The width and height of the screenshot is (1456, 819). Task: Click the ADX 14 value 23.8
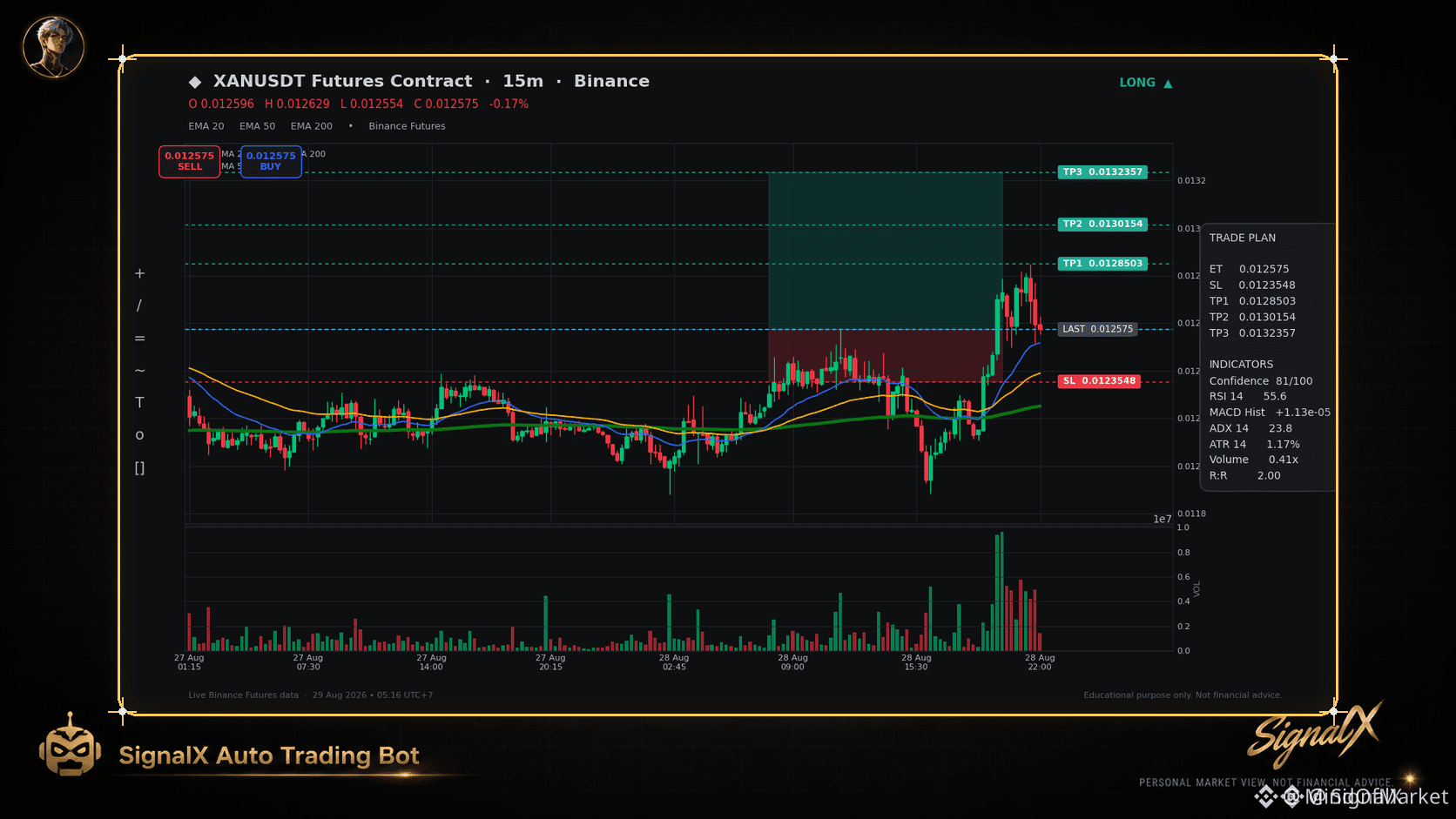pos(1280,428)
